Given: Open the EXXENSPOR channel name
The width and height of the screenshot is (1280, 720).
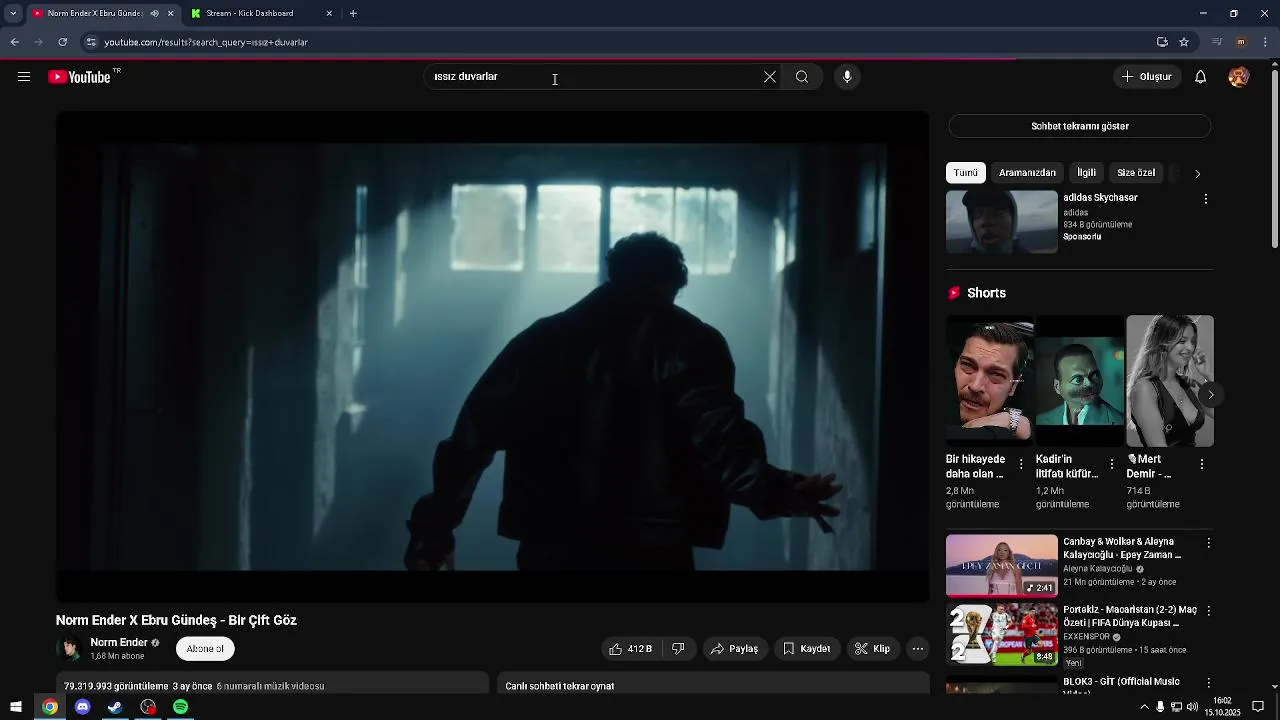Looking at the screenshot, I should pyautogui.click(x=1087, y=637).
